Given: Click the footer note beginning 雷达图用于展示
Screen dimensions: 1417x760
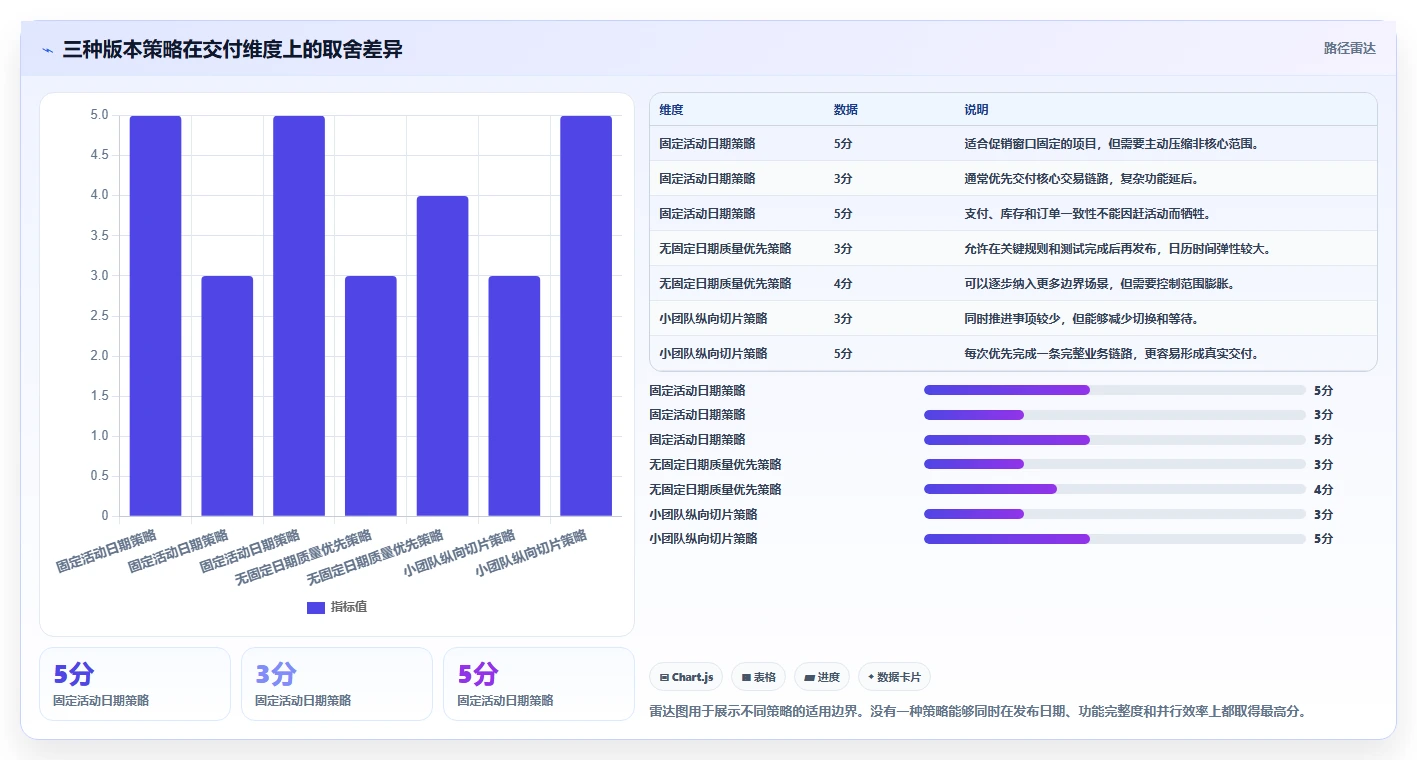Looking at the screenshot, I should [x=978, y=712].
